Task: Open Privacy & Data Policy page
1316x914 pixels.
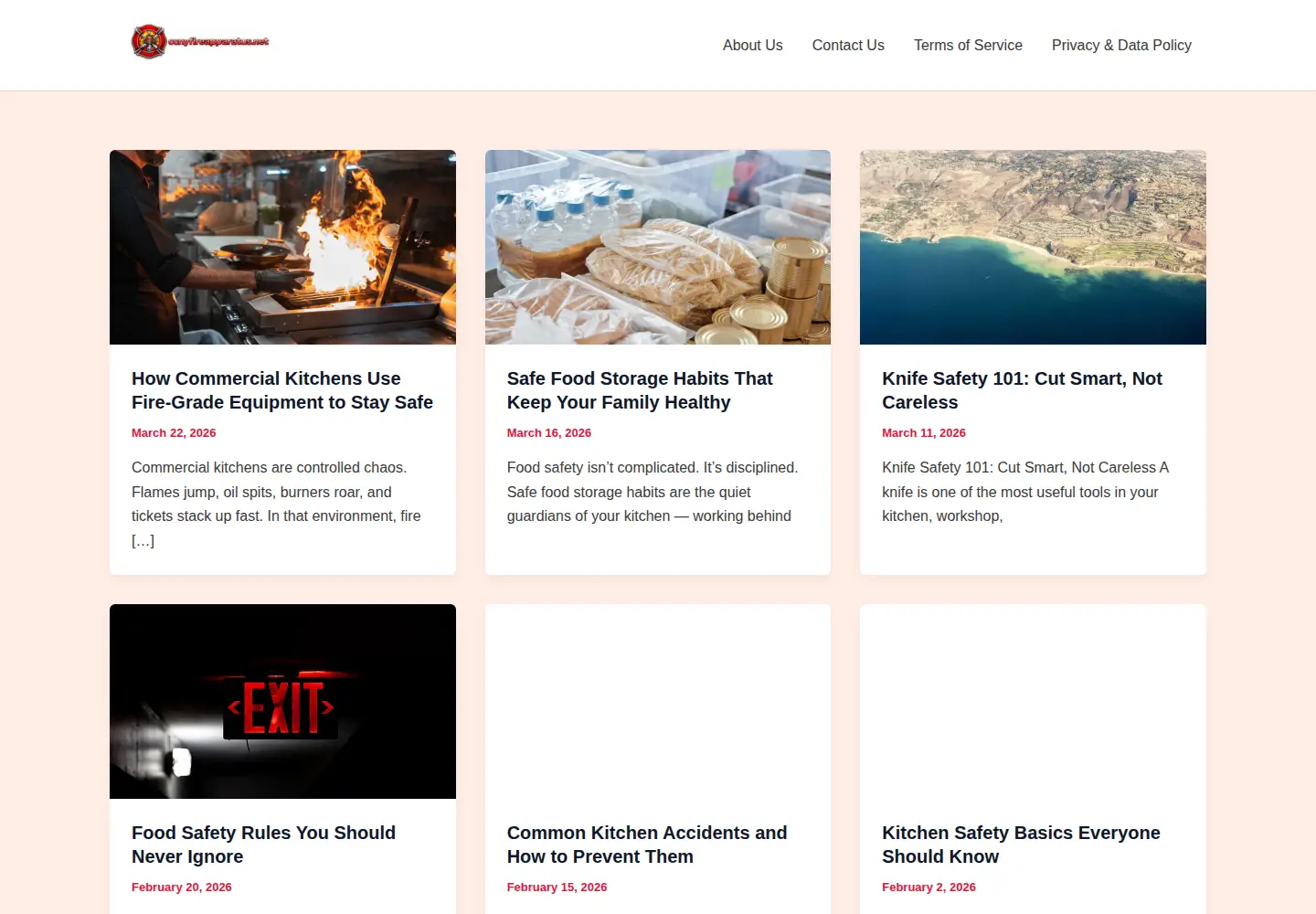Action: point(1121,45)
